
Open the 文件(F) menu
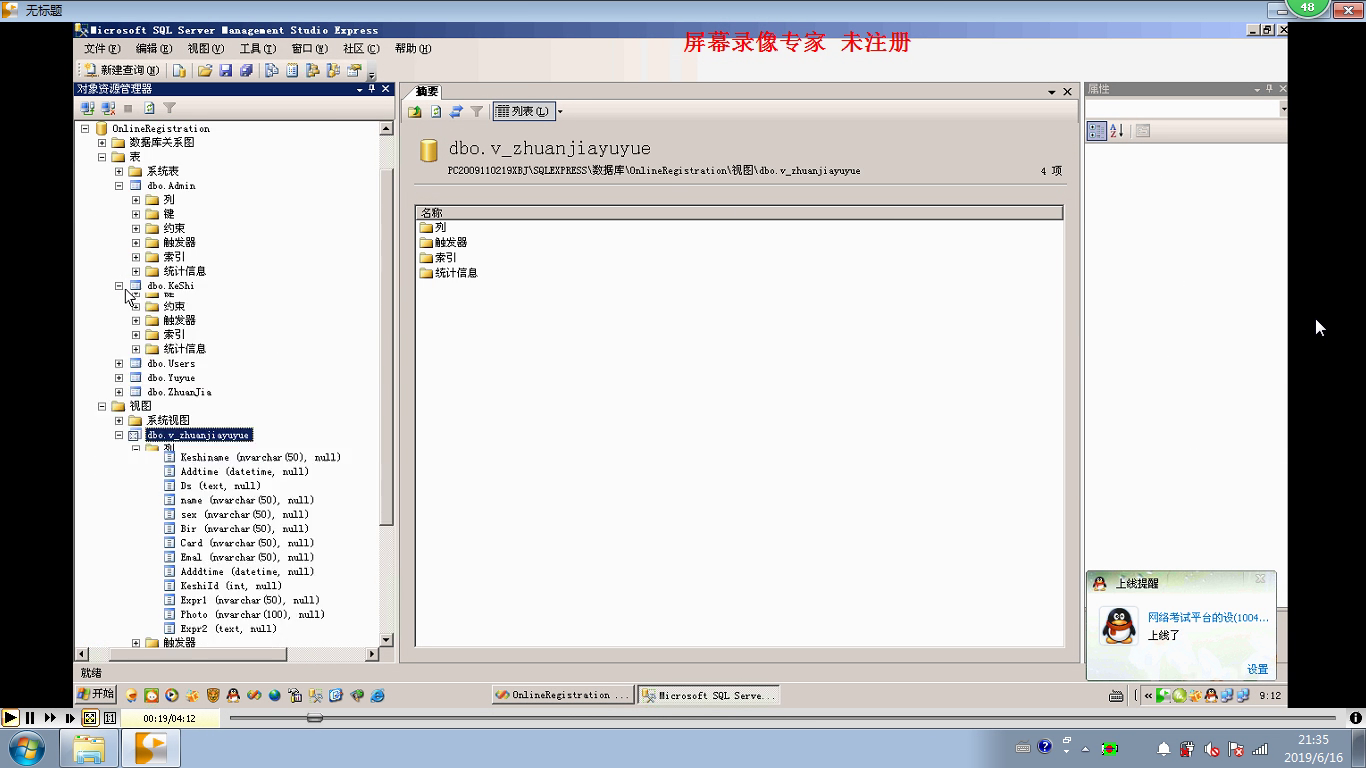point(102,48)
